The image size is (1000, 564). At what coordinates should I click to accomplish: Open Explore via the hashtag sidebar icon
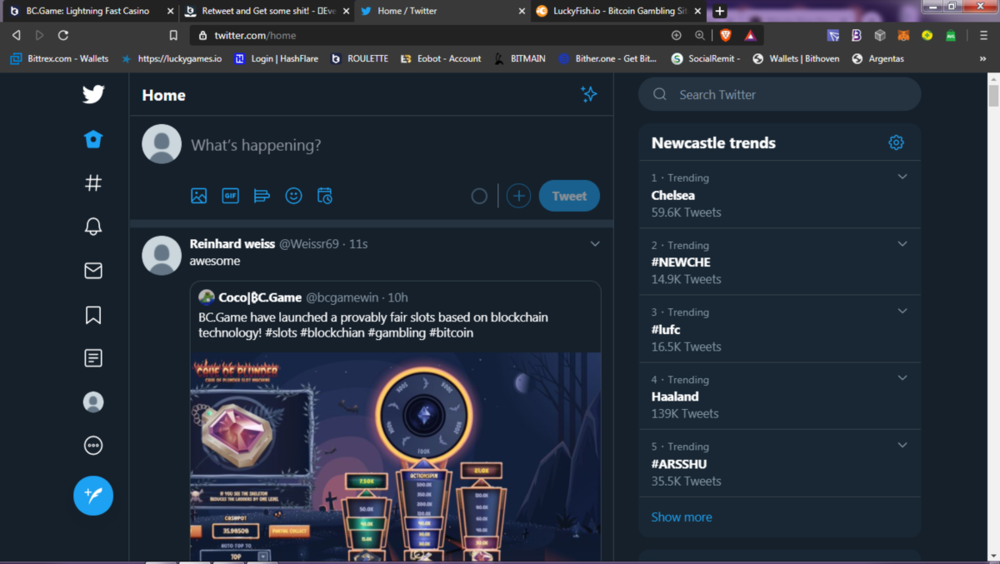(x=93, y=183)
